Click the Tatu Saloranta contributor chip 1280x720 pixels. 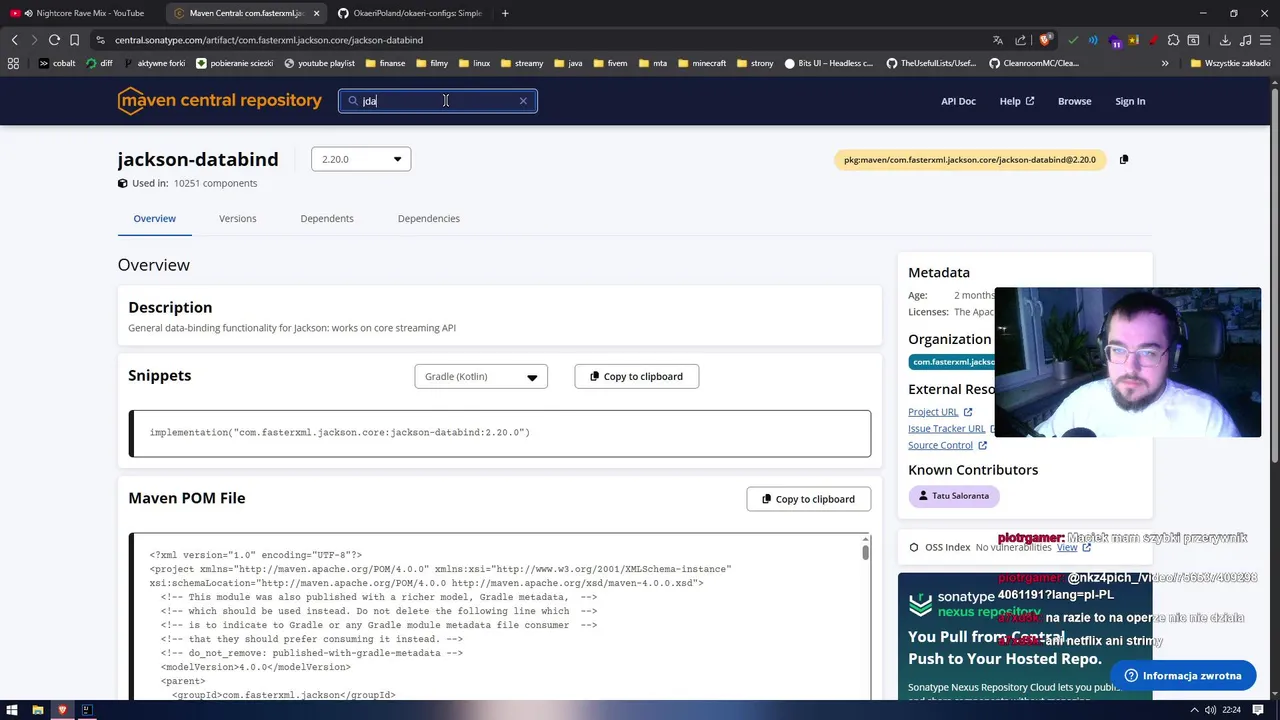pos(954,496)
